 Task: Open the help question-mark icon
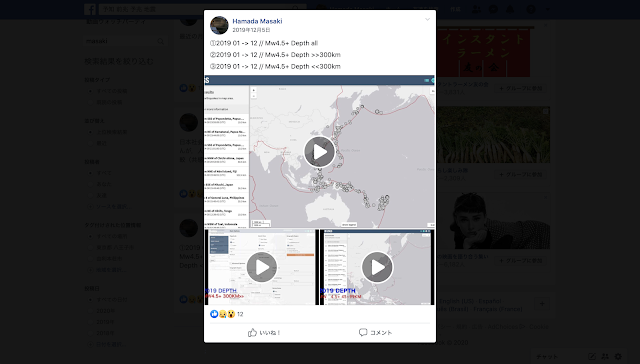[x=531, y=9]
